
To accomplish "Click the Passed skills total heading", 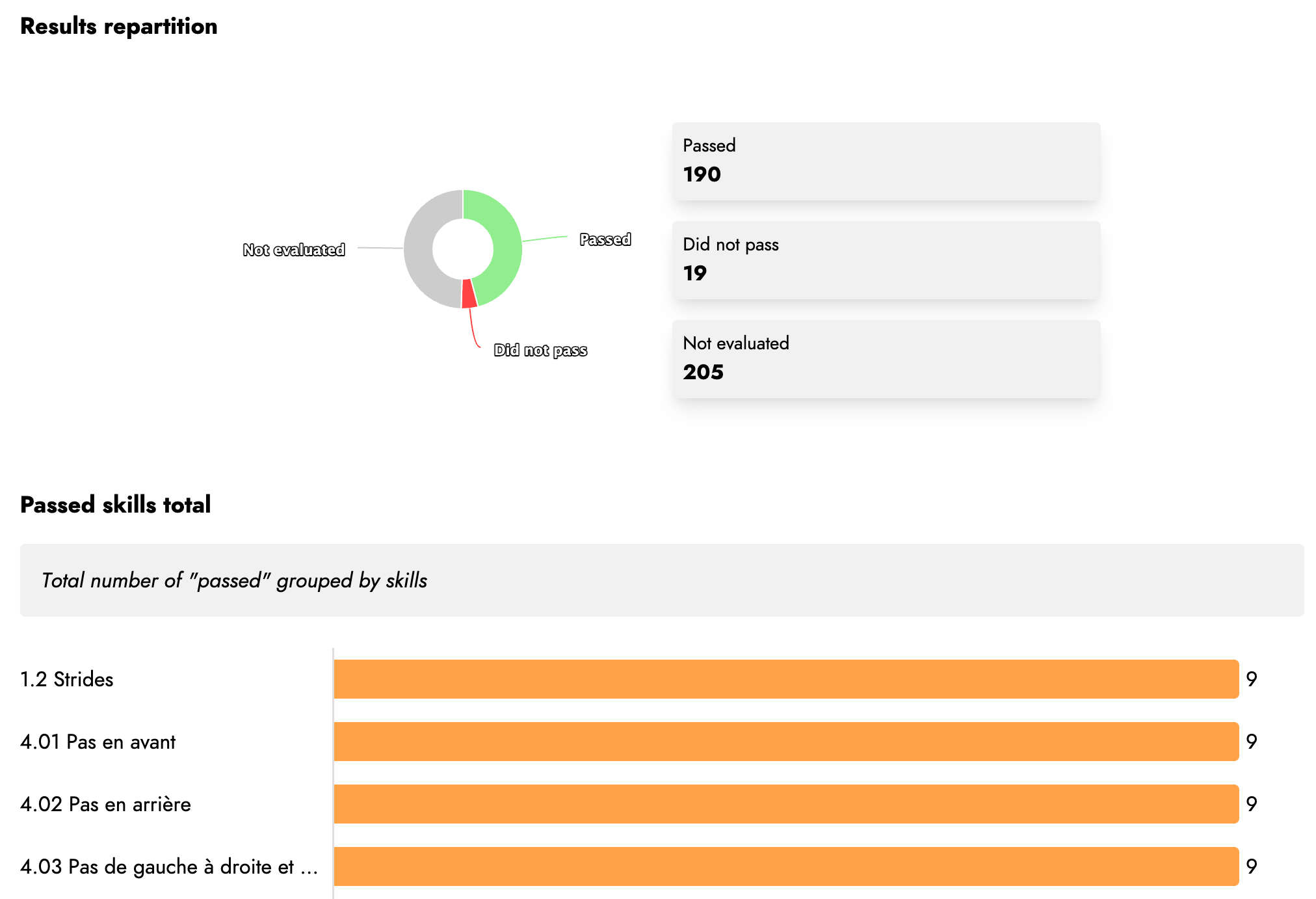I will (116, 505).
